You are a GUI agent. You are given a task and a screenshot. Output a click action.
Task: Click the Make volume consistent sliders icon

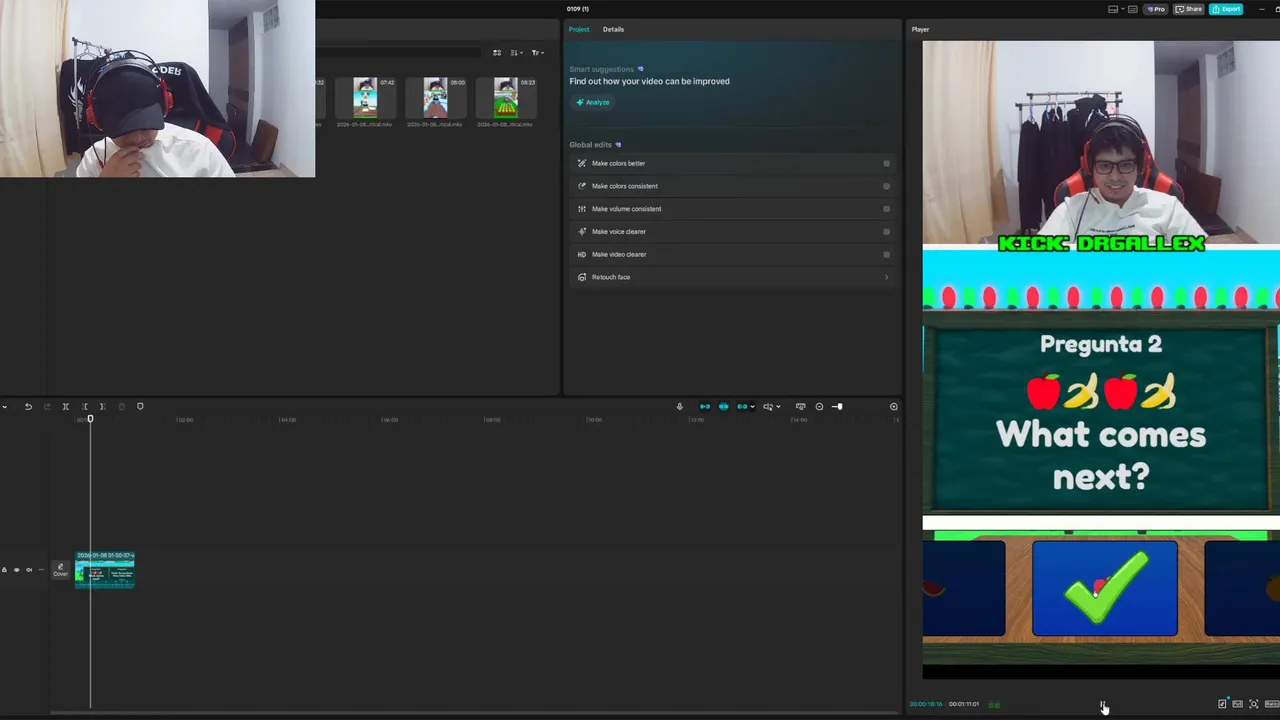[x=582, y=209]
